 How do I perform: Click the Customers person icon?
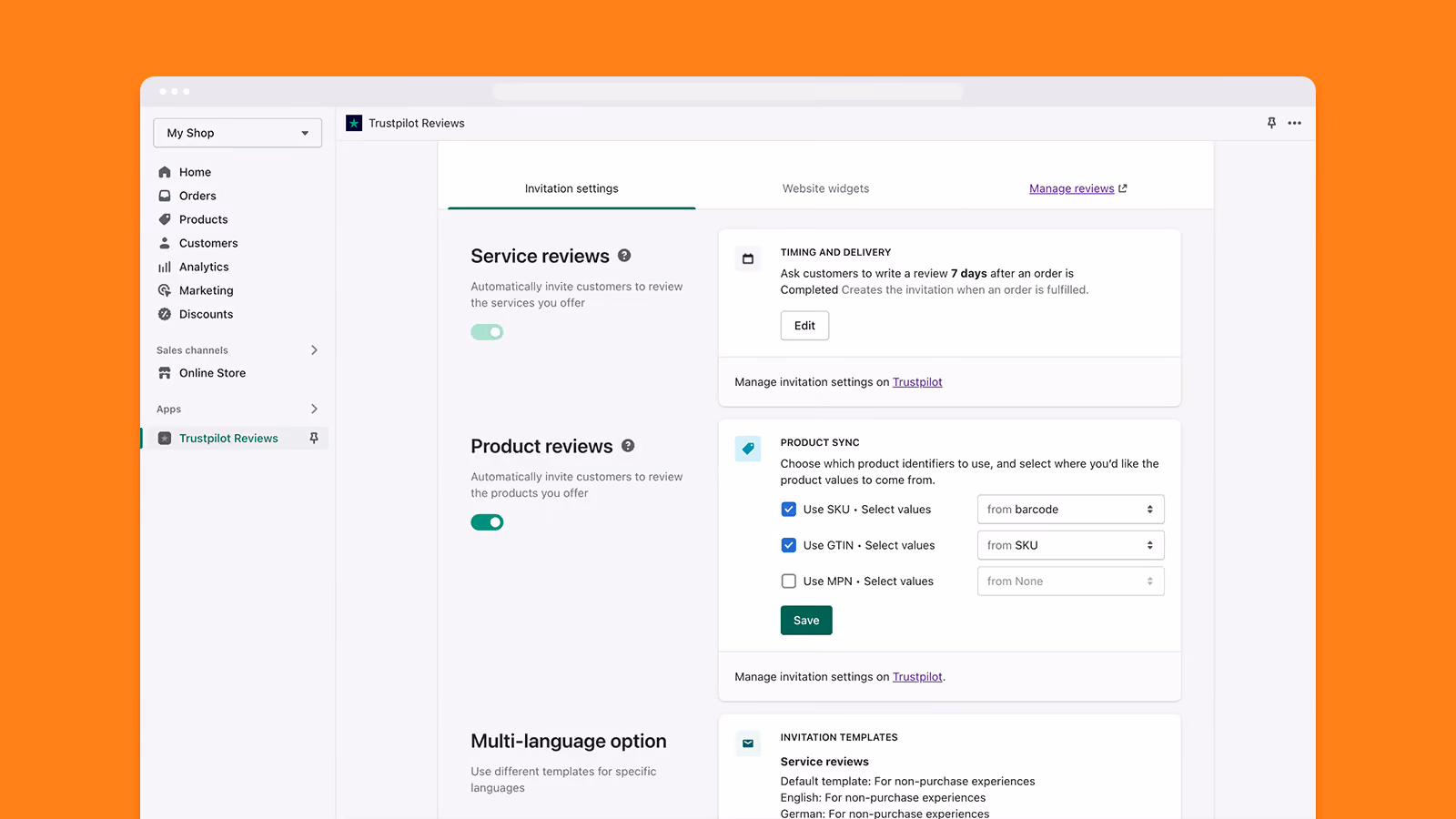165,243
